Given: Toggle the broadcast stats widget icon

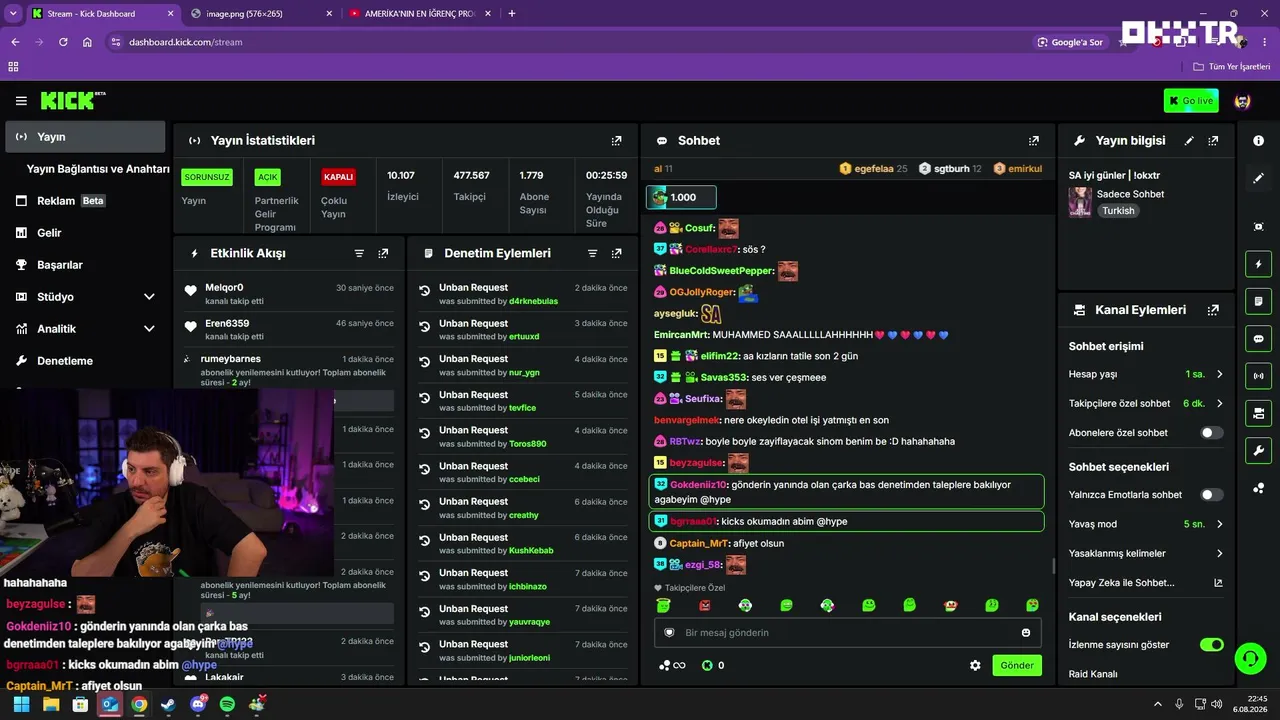Looking at the screenshot, I should click(x=1258, y=376).
